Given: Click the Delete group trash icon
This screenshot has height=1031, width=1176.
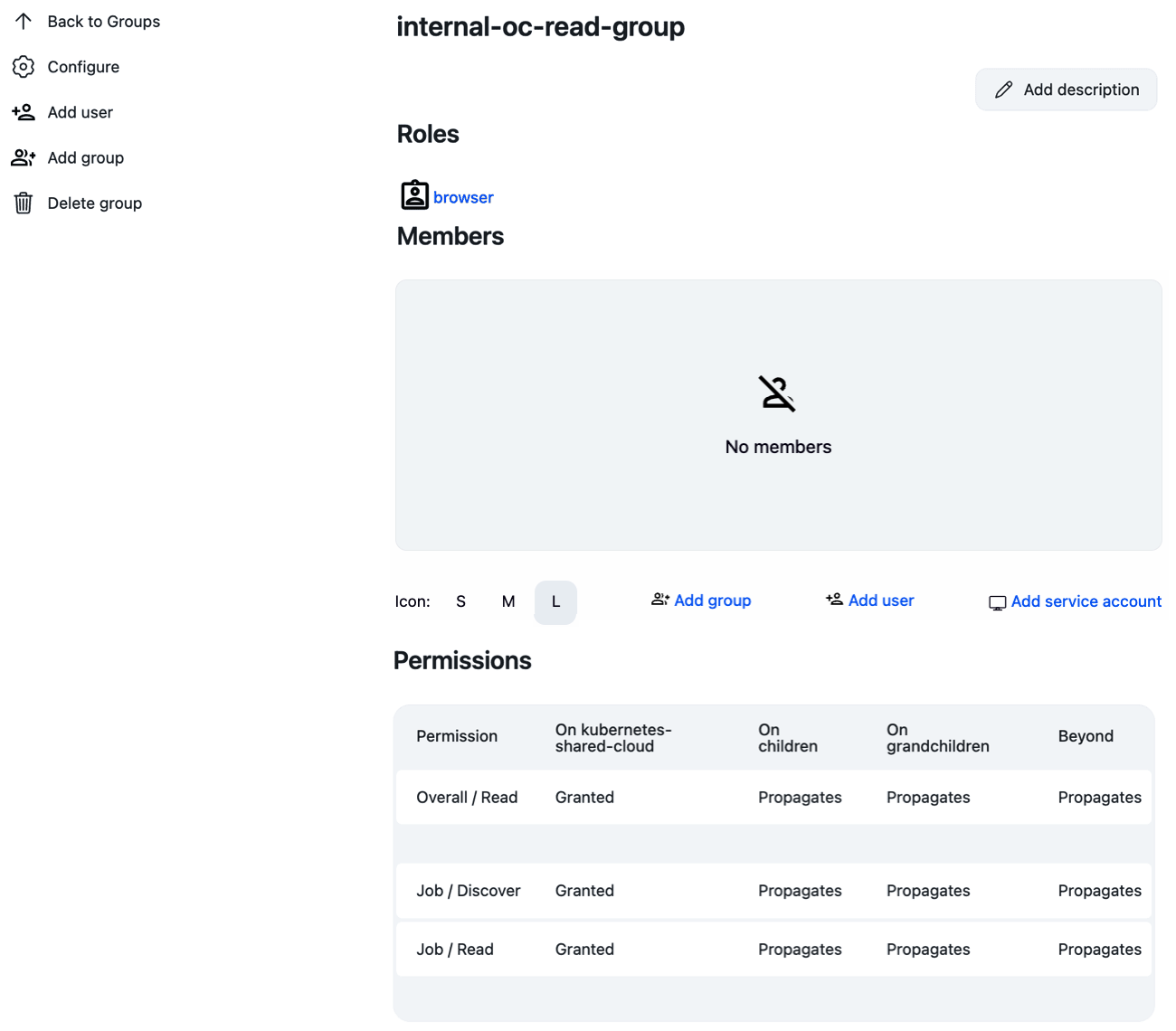Looking at the screenshot, I should [24, 203].
